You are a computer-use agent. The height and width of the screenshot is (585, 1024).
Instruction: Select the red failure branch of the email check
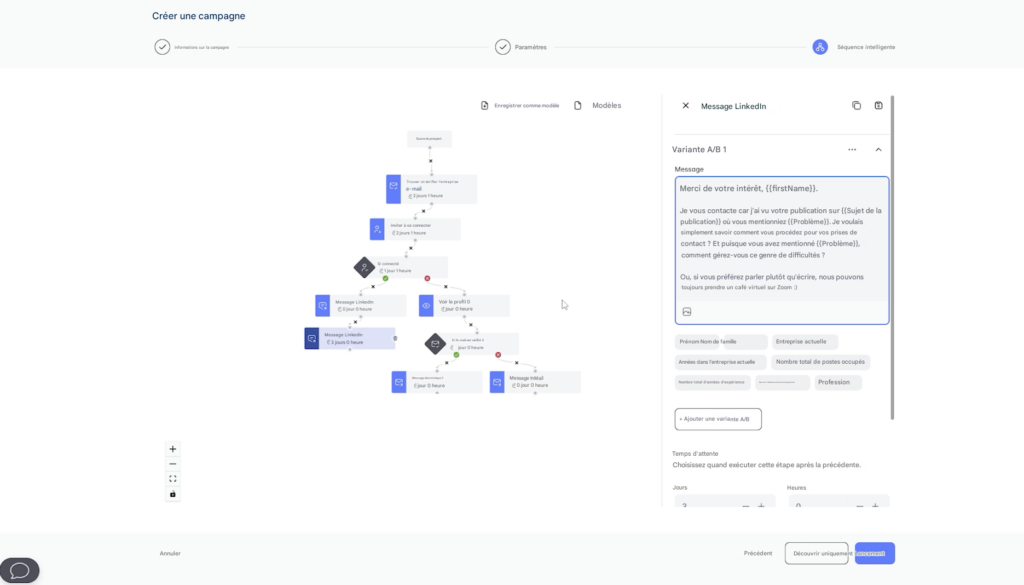[497, 354]
